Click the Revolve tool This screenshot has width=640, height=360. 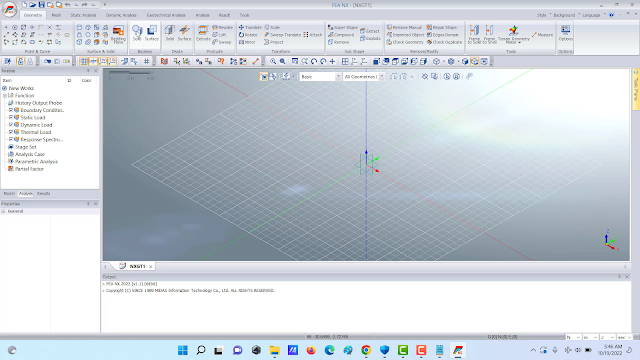[x=222, y=27]
